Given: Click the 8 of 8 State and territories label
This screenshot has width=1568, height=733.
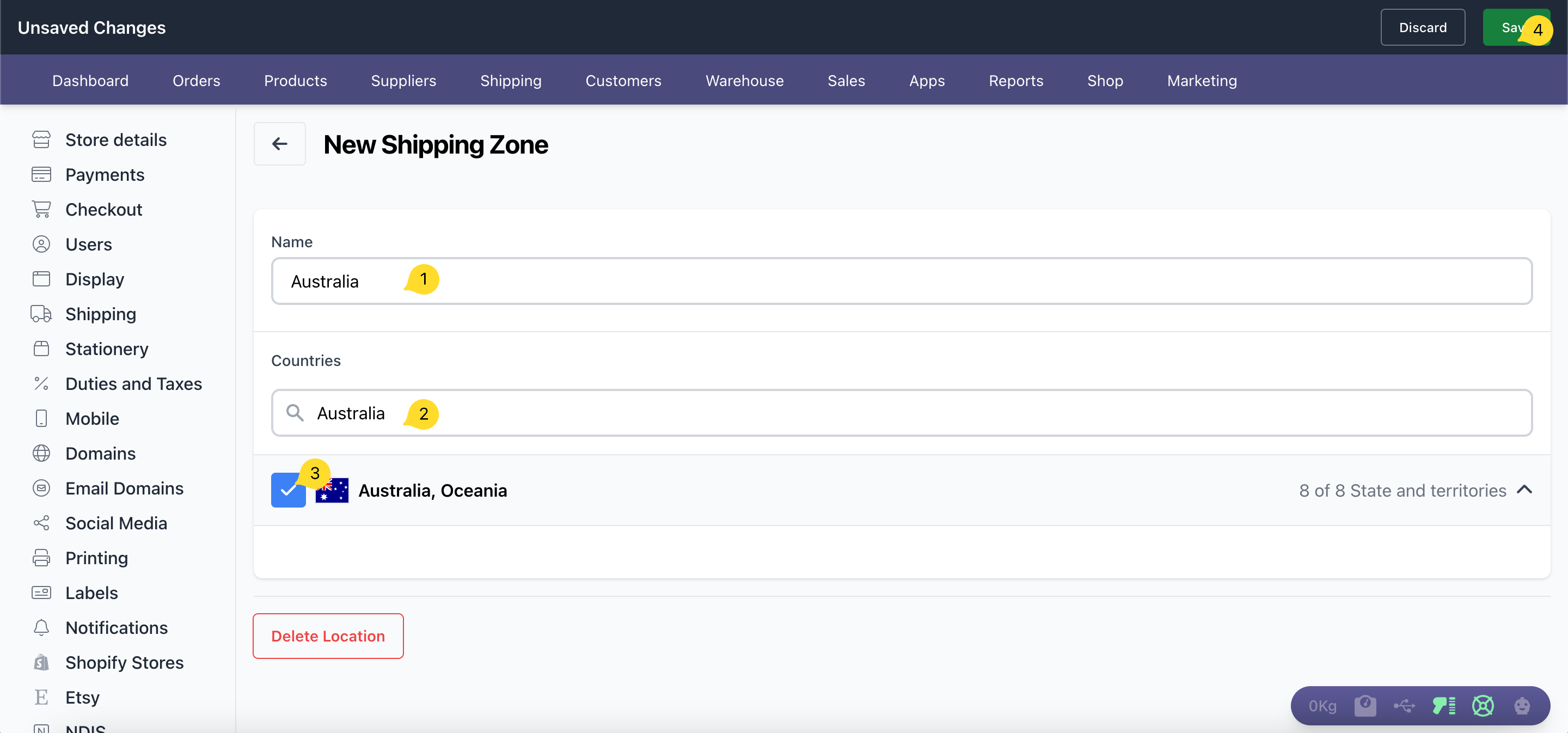Looking at the screenshot, I should [1402, 491].
